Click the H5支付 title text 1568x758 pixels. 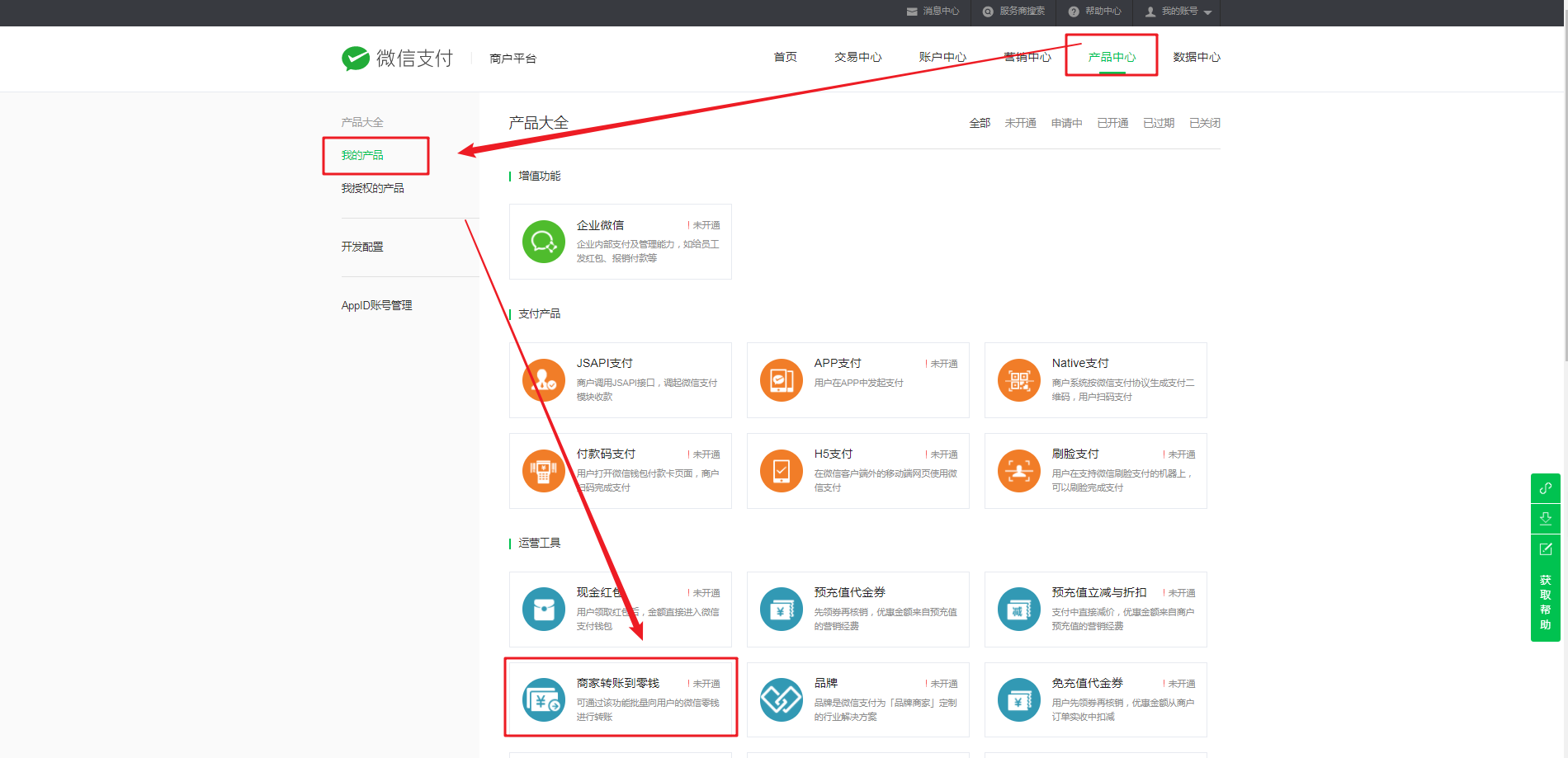point(834,454)
